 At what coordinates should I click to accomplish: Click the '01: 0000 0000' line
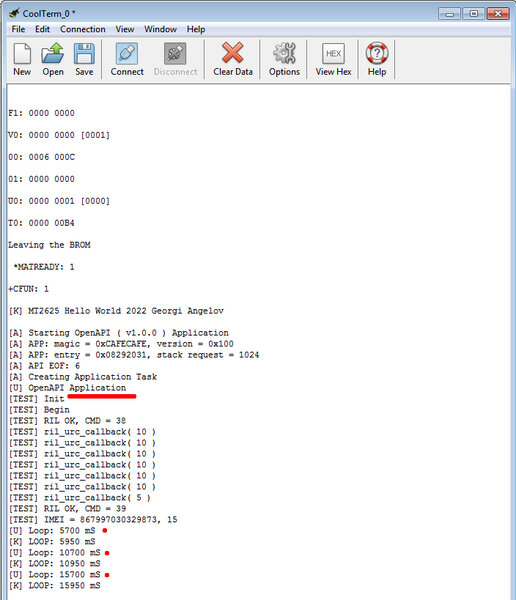pos(41,179)
